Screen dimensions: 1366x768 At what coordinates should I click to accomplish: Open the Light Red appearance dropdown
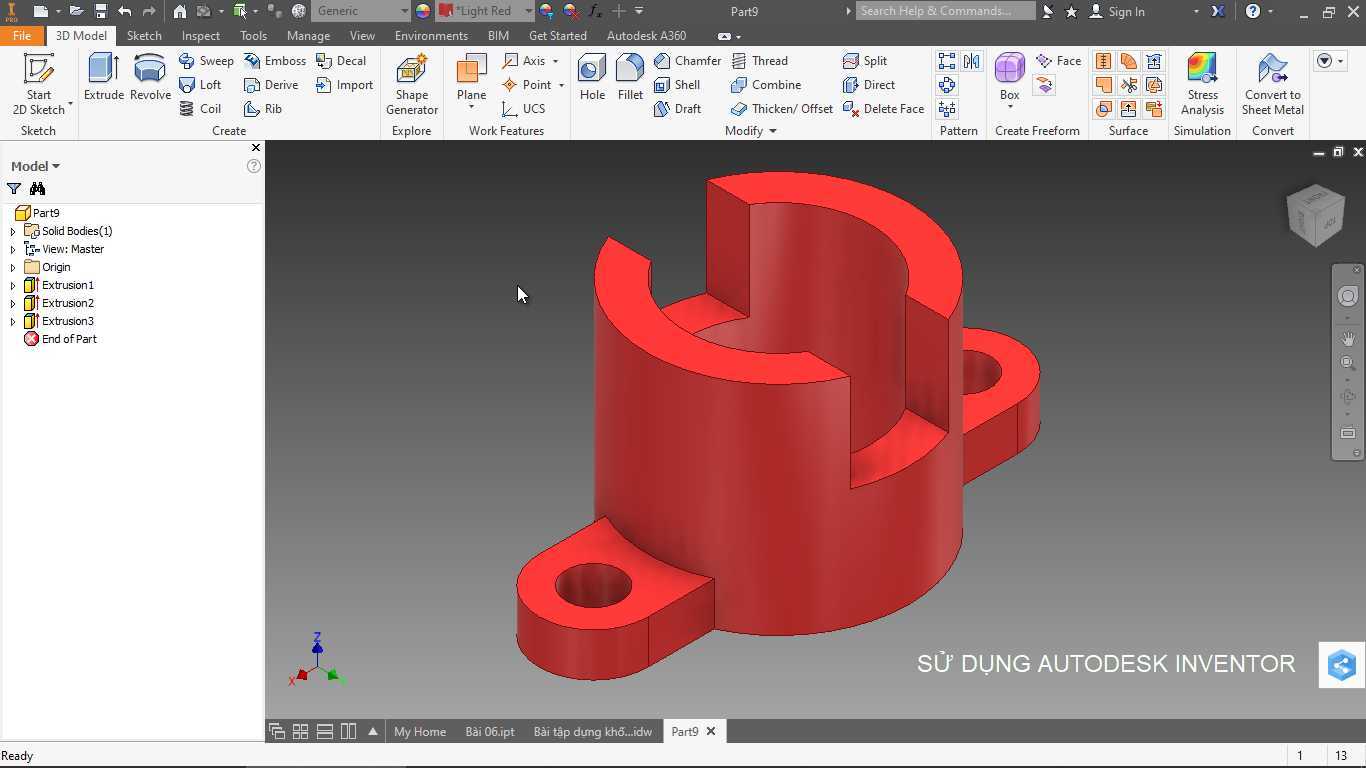click(x=486, y=11)
